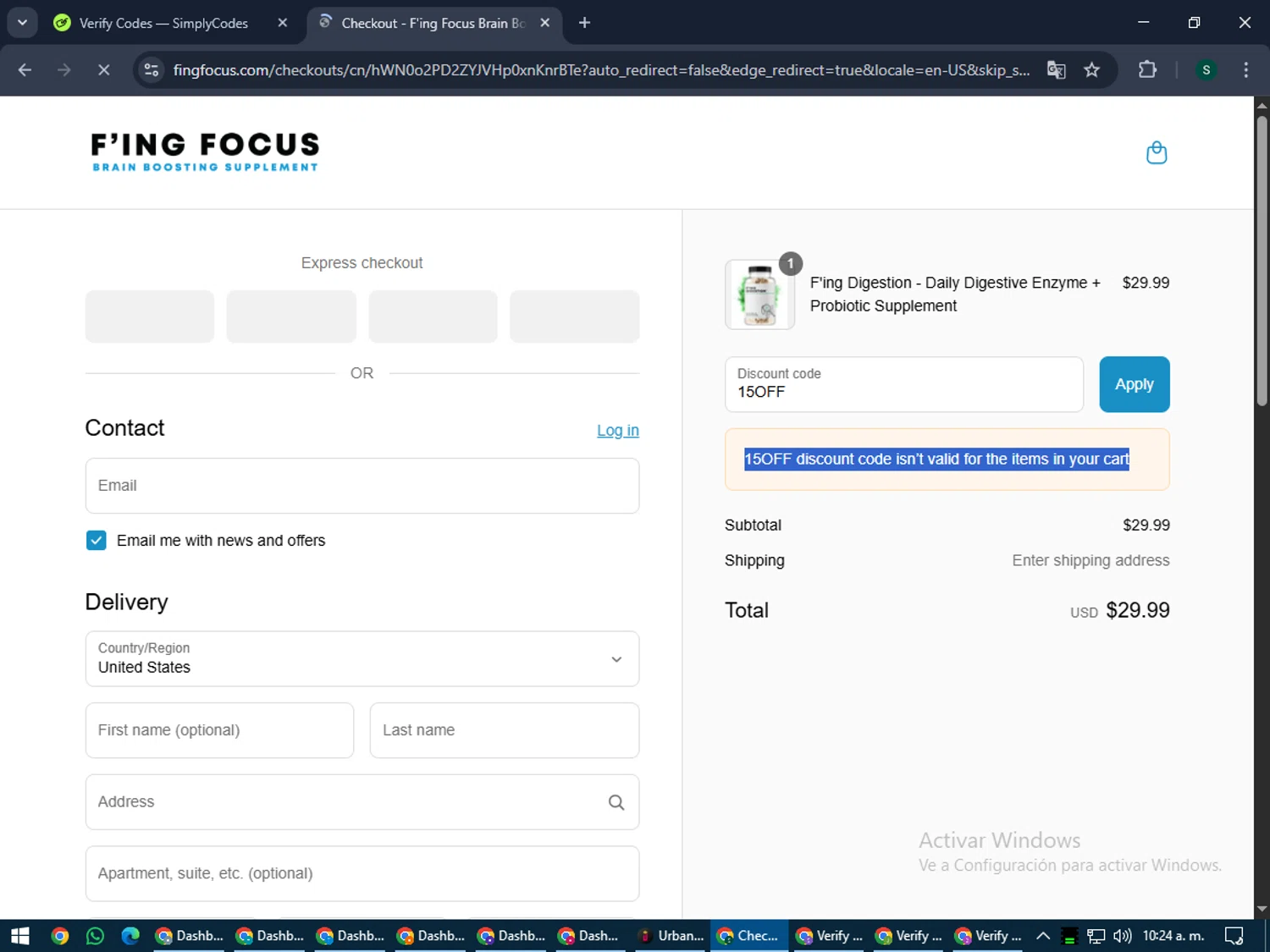Click the F'ing Focus logo
This screenshot has width=1270, height=952.
click(205, 152)
